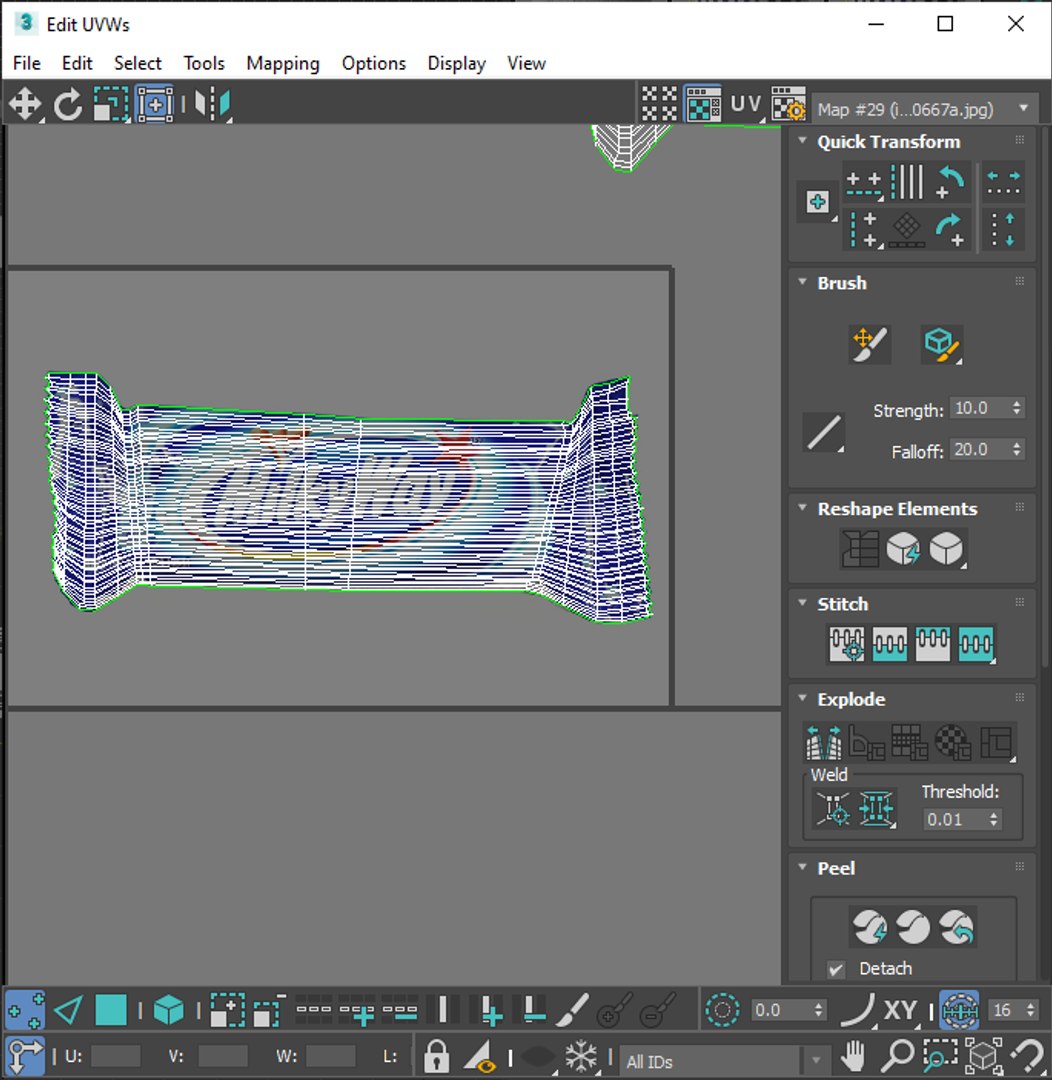
Task: Collapse the Brush rollout
Action: point(802,282)
